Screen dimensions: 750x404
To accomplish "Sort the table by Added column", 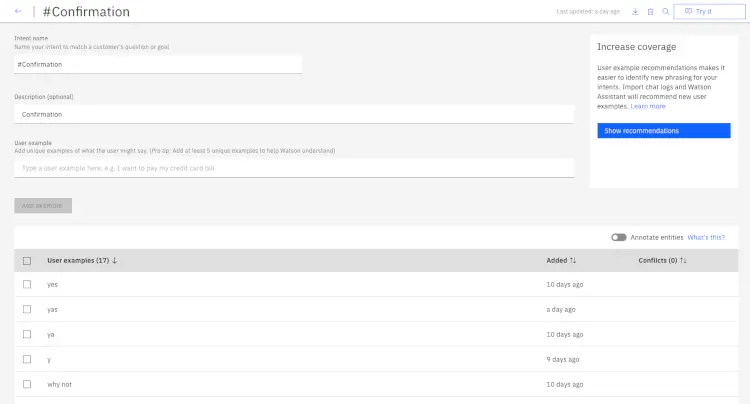I will (573, 261).
